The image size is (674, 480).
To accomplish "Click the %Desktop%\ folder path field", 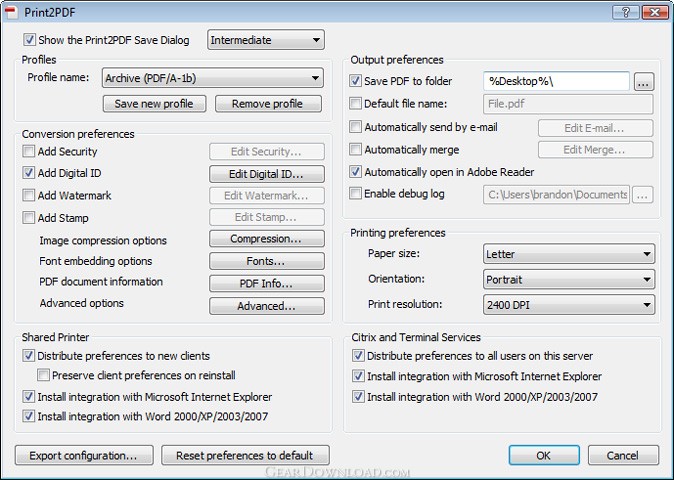I will tap(556, 81).
